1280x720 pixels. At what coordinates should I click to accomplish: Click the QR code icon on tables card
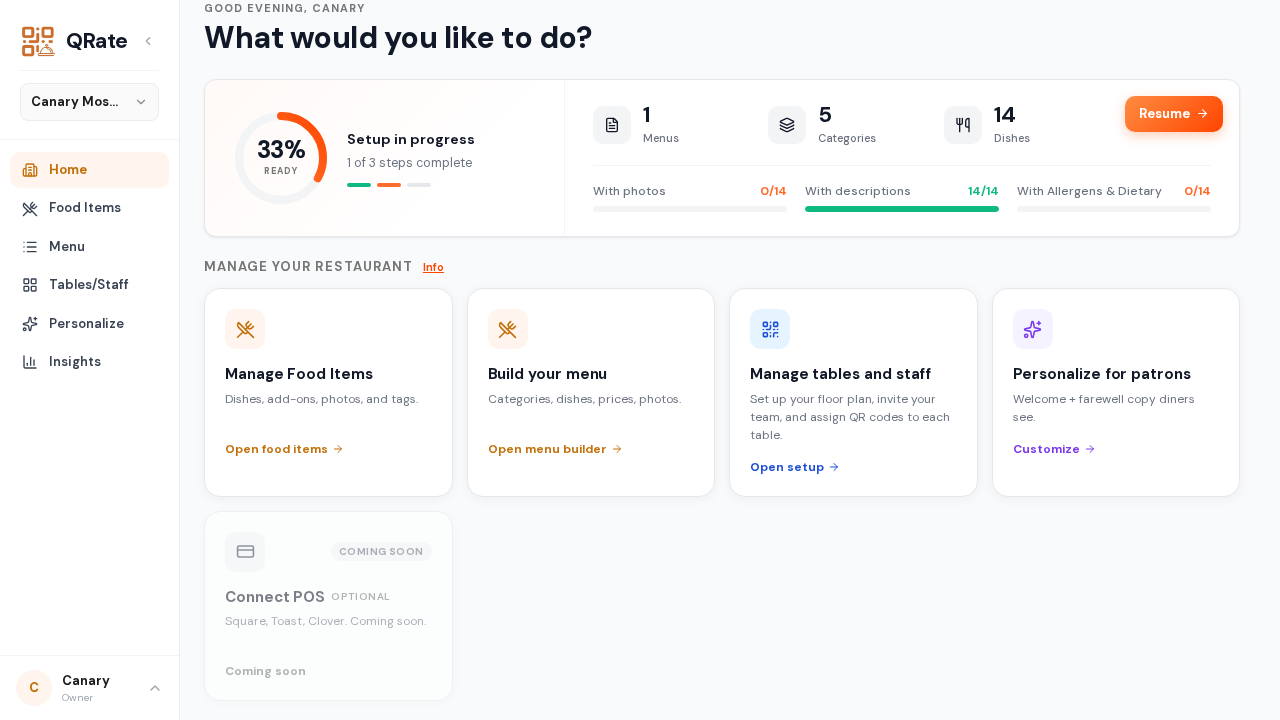[770, 329]
